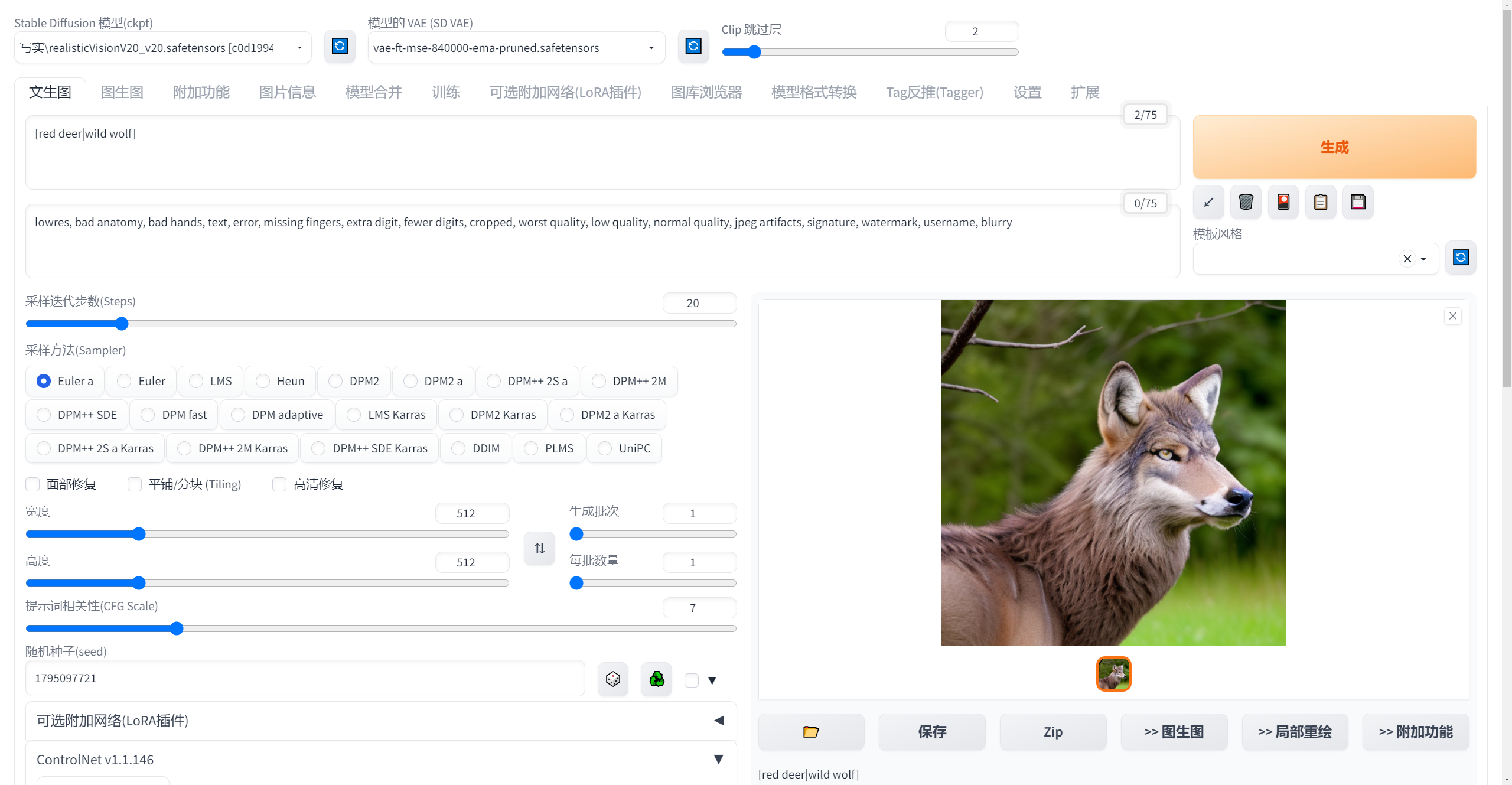
Task: Enable the 面部修复 checkbox
Action: (33, 484)
